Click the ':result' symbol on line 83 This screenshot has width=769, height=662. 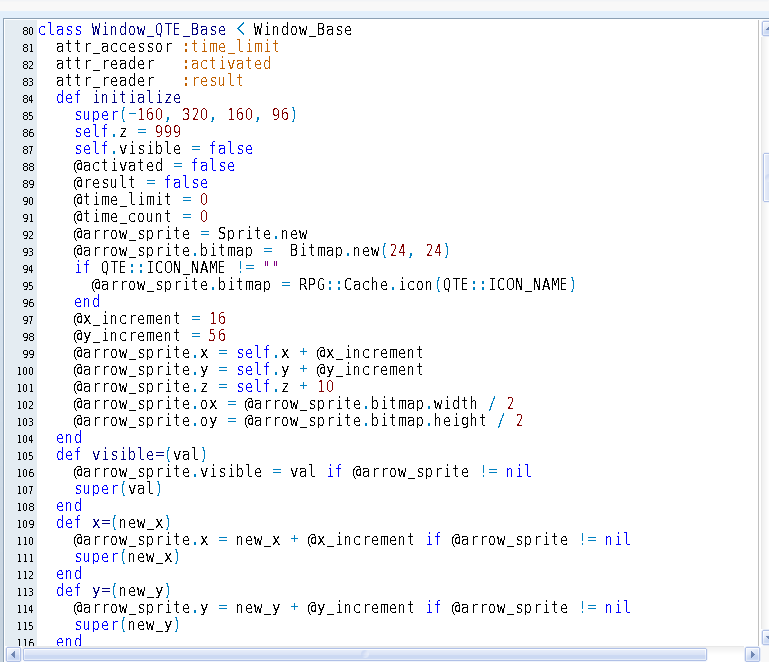click(213, 80)
